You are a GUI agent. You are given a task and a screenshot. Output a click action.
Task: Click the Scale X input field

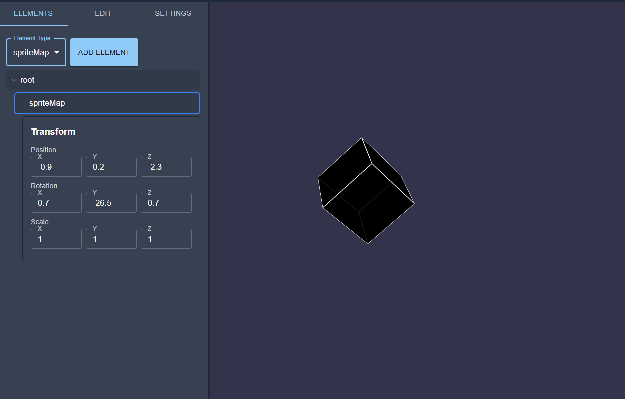pos(56,239)
